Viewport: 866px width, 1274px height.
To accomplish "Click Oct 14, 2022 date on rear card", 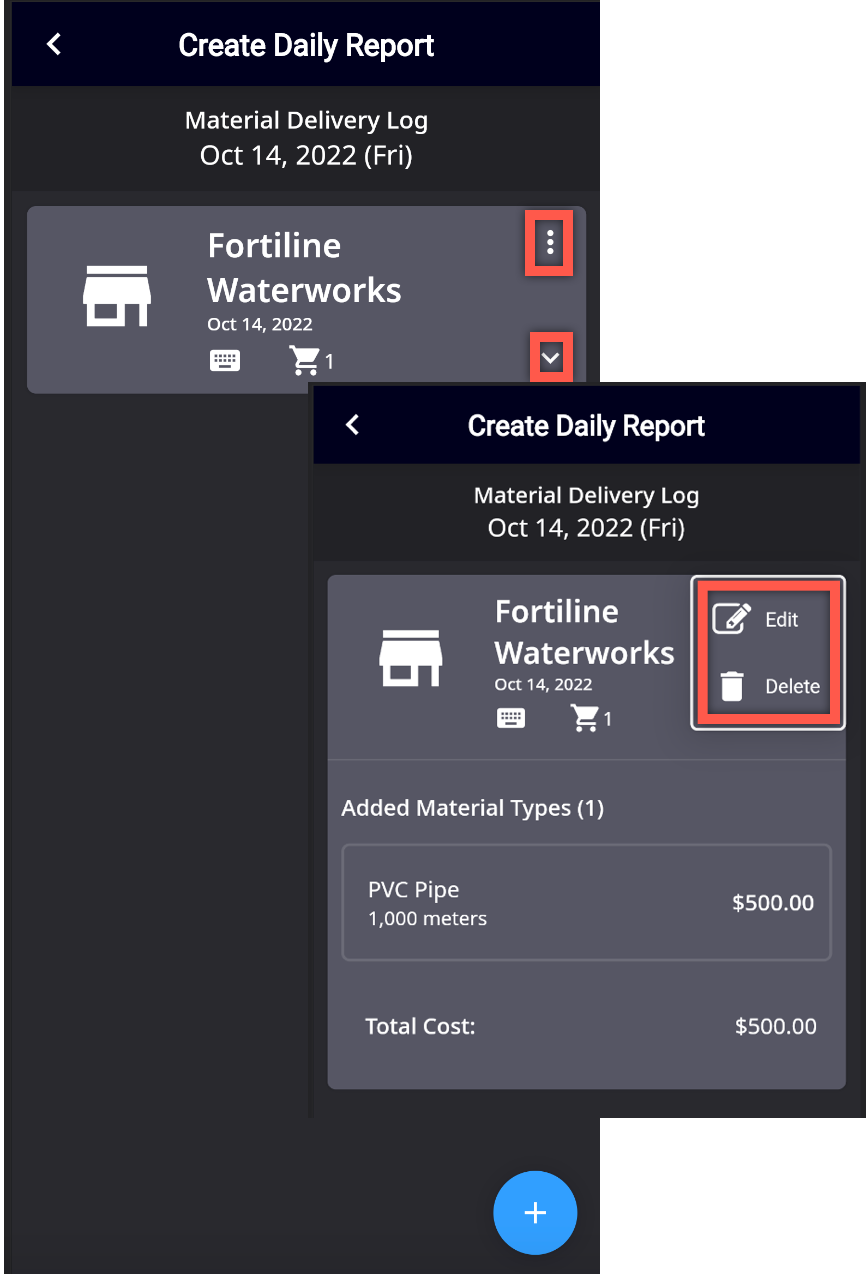I will (260, 324).
